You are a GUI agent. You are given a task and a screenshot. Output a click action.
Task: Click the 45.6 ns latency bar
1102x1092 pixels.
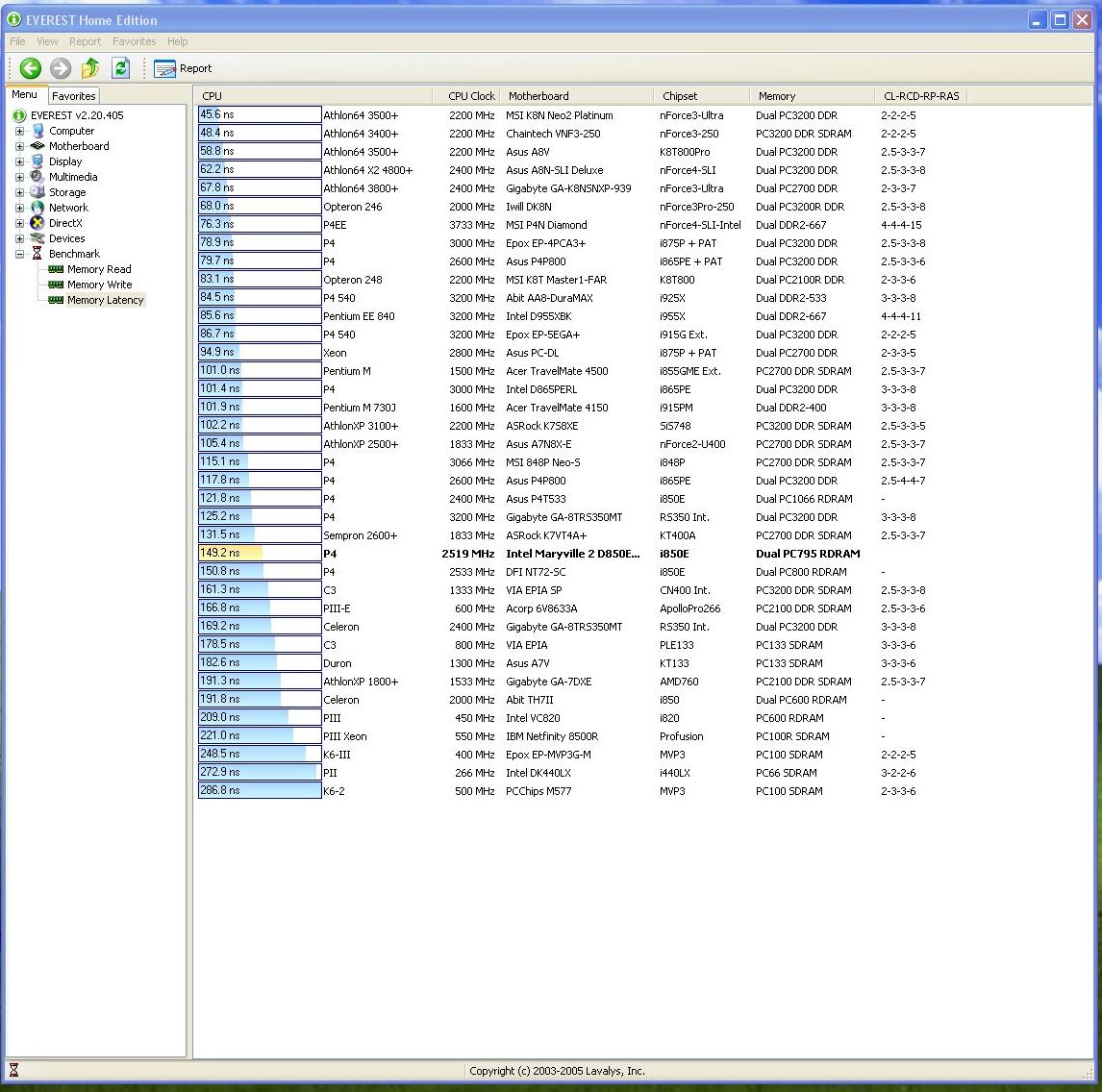point(260,114)
